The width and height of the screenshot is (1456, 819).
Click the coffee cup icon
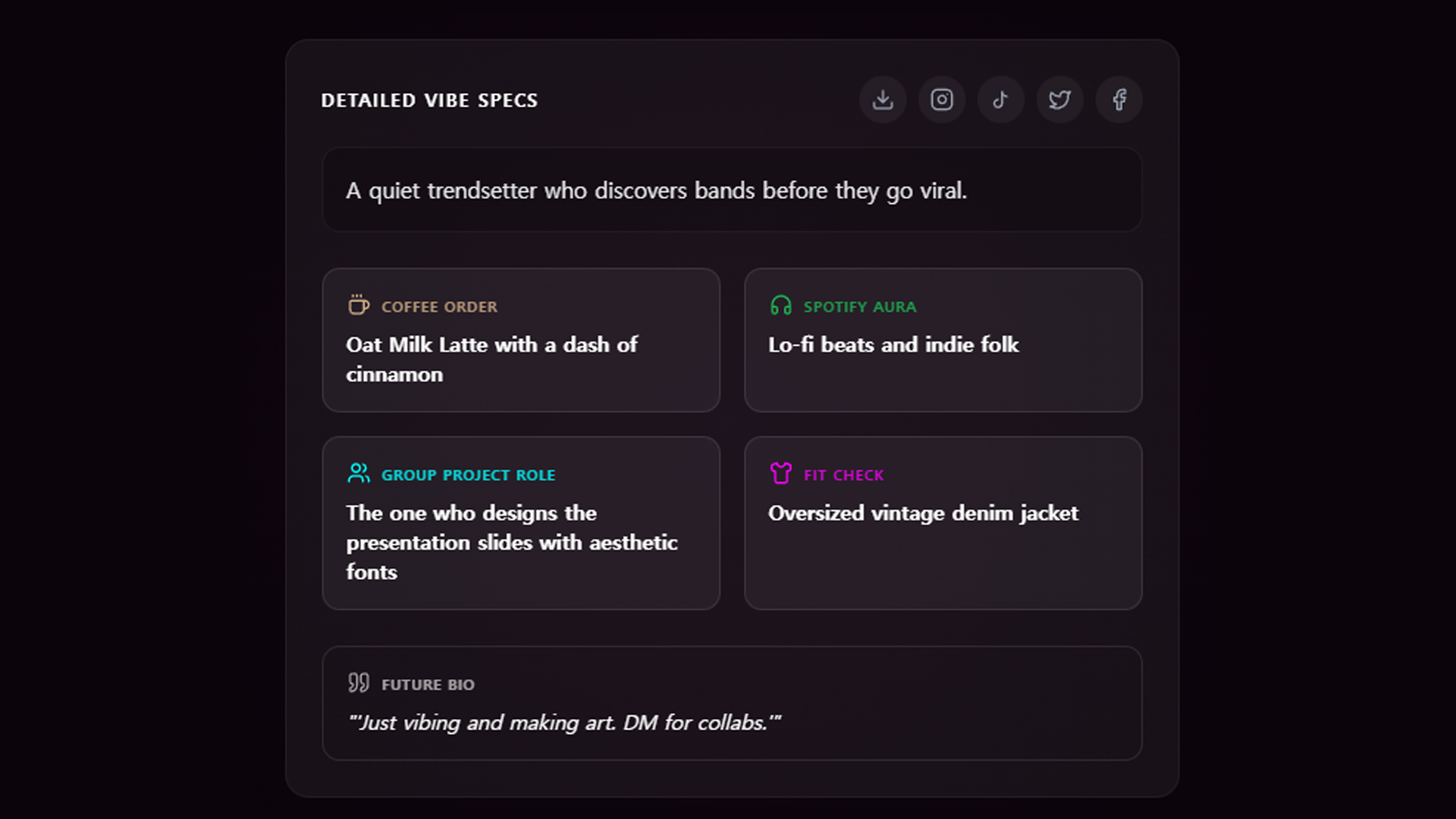359,305
